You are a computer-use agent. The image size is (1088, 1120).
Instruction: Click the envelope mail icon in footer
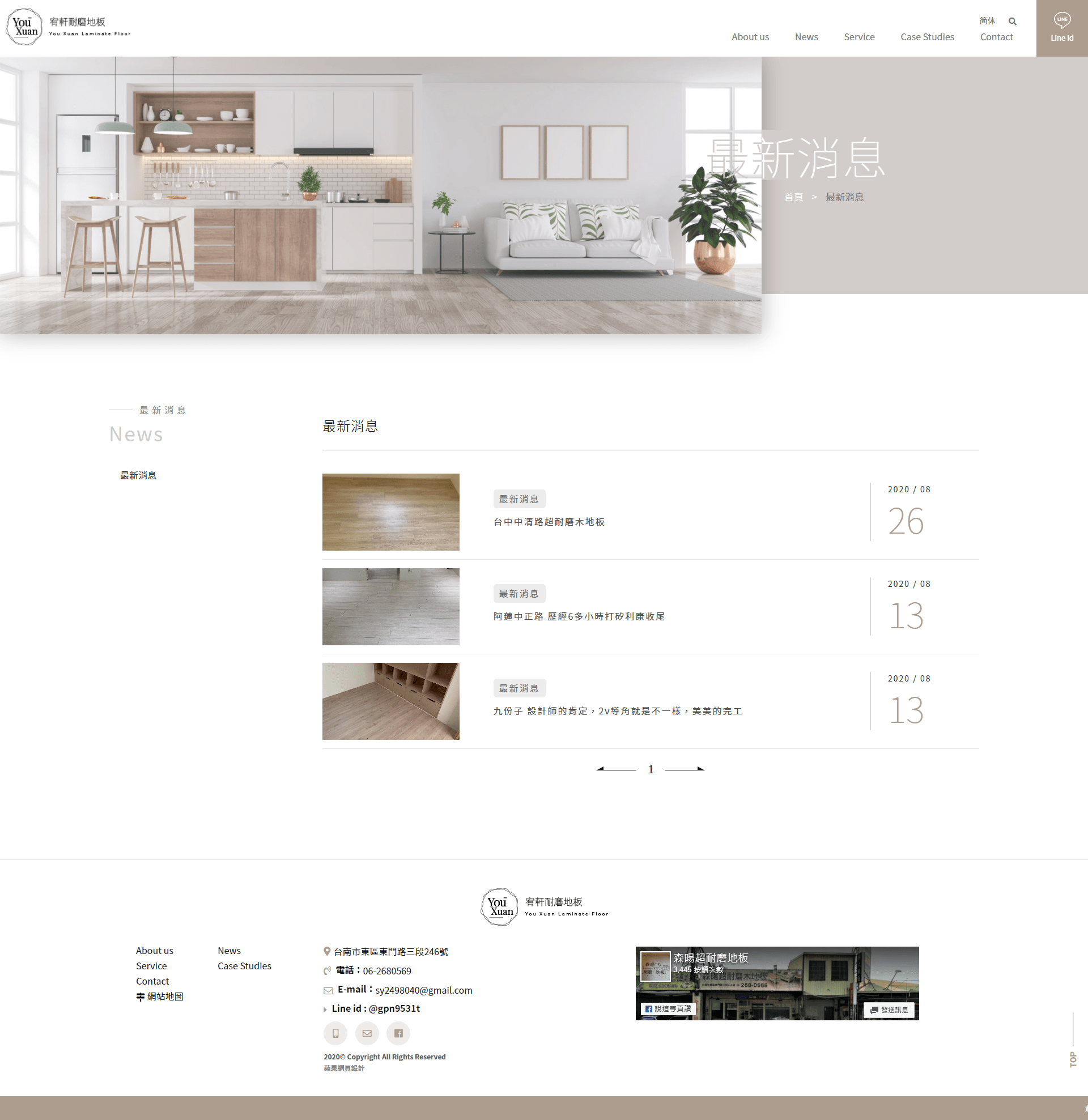367,1033
